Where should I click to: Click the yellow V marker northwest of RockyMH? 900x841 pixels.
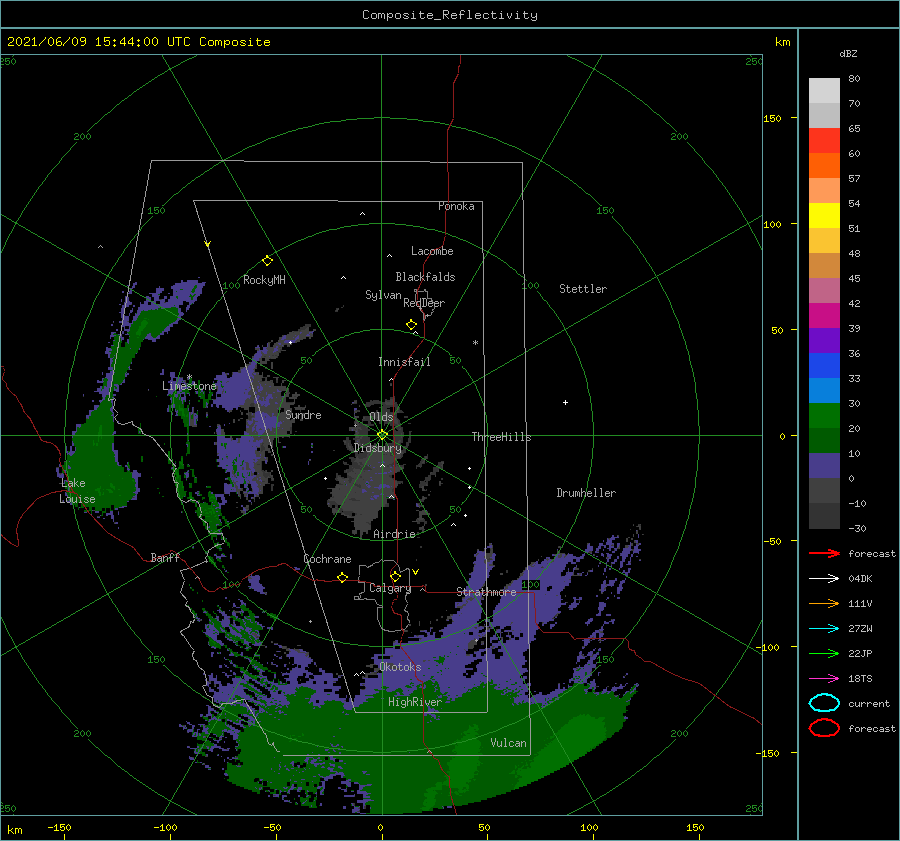point(208,244)
